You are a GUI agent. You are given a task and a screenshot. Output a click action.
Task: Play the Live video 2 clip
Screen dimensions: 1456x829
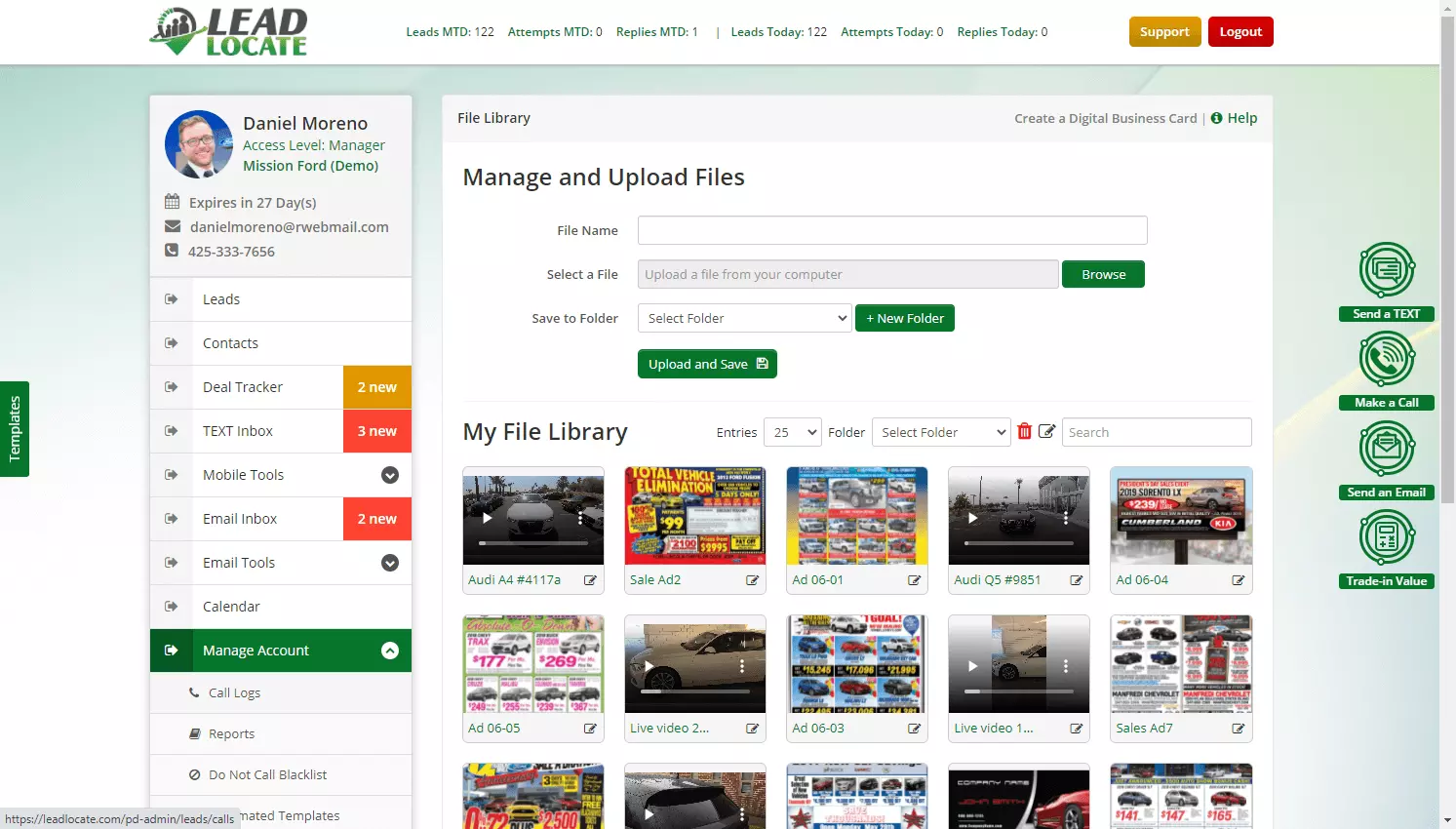649,666
